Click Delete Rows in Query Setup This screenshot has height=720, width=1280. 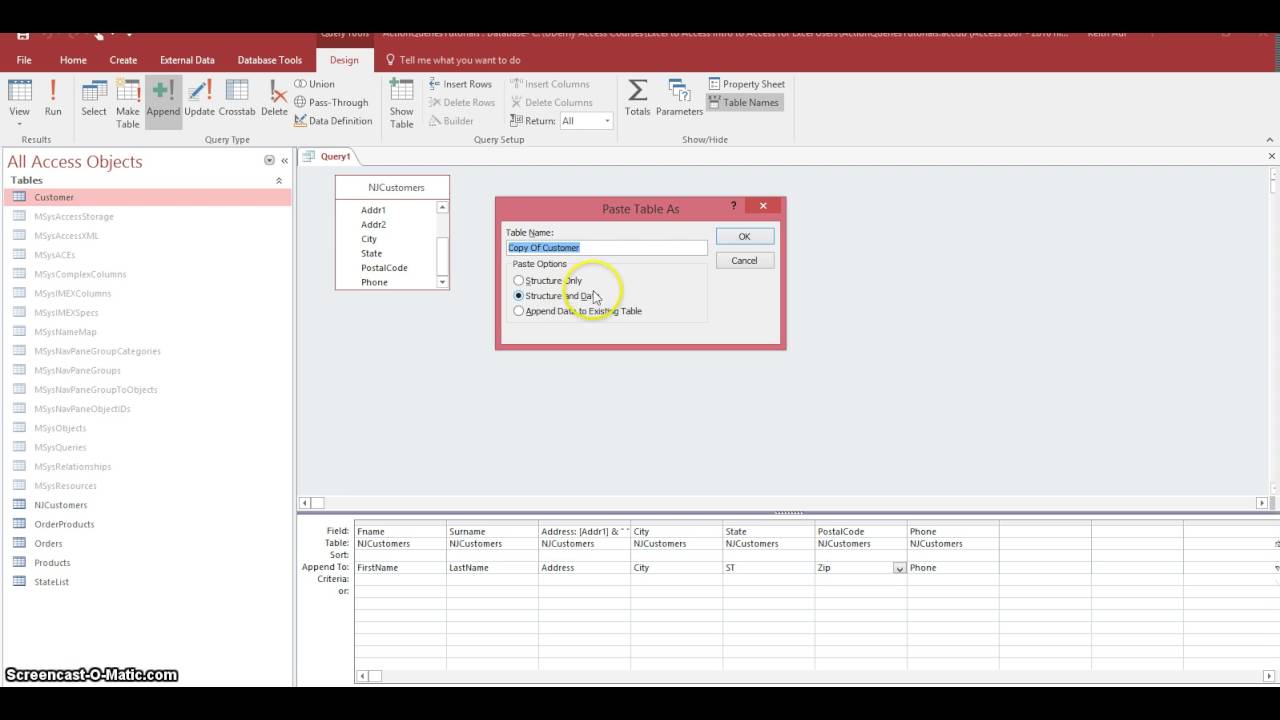pos(462,102)
